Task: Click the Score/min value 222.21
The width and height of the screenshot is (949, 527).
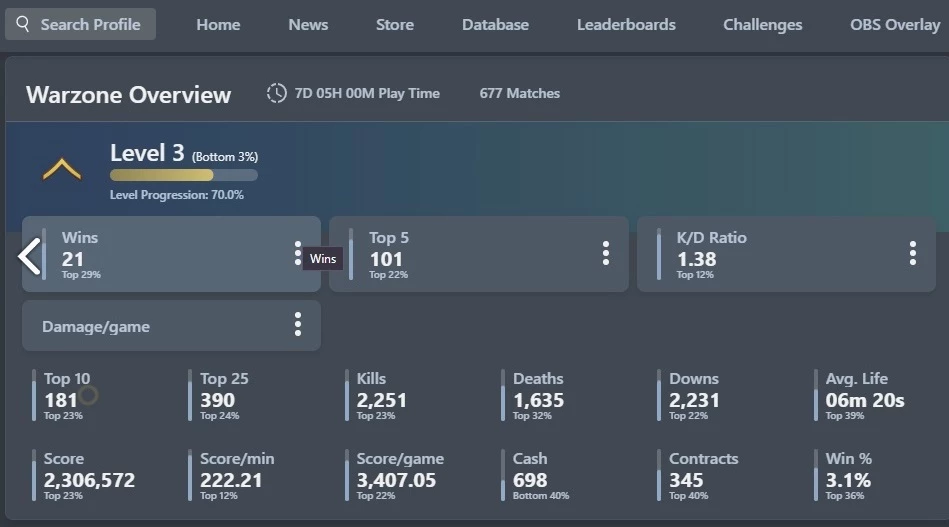Action: (x=231, y=480)
